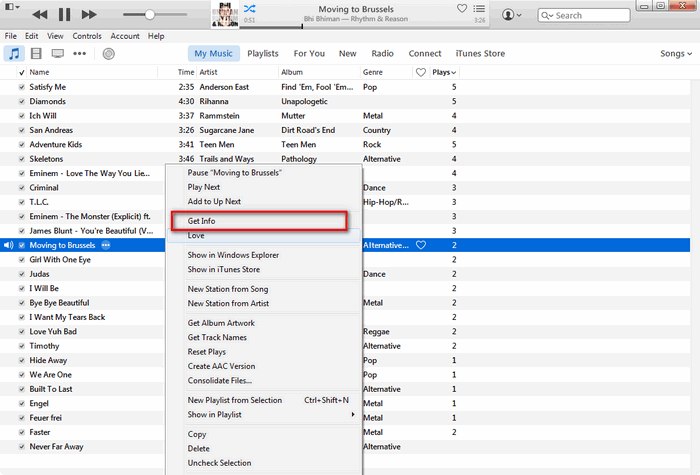Click the CD disc icon

108,54
